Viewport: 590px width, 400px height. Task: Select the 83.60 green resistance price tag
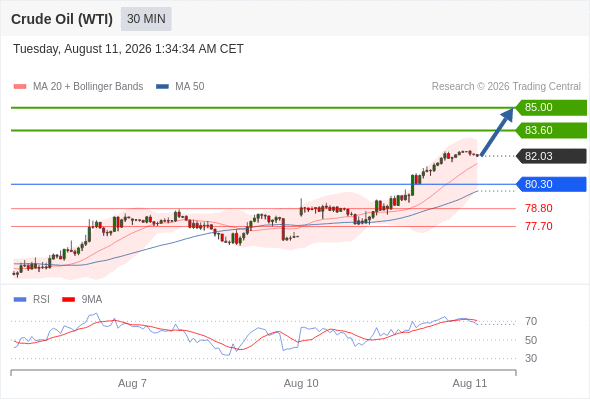tap(551, 130)
